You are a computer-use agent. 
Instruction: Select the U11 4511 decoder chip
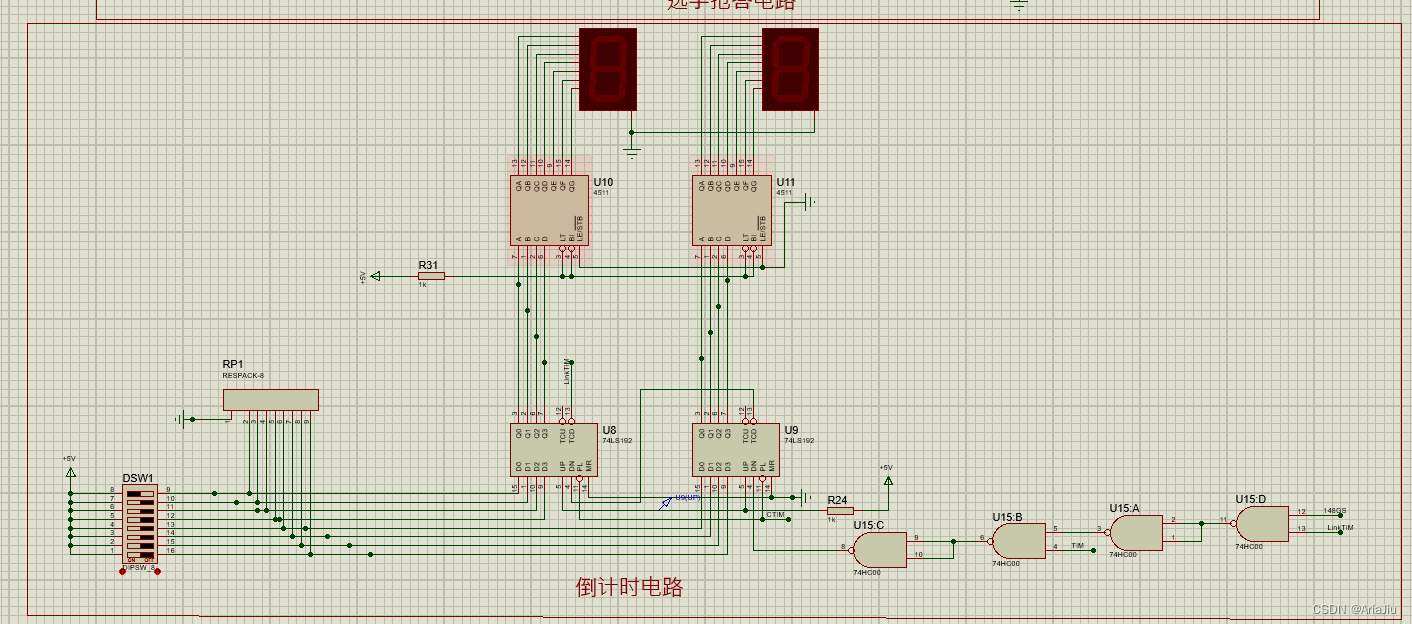tap(732, 211)
